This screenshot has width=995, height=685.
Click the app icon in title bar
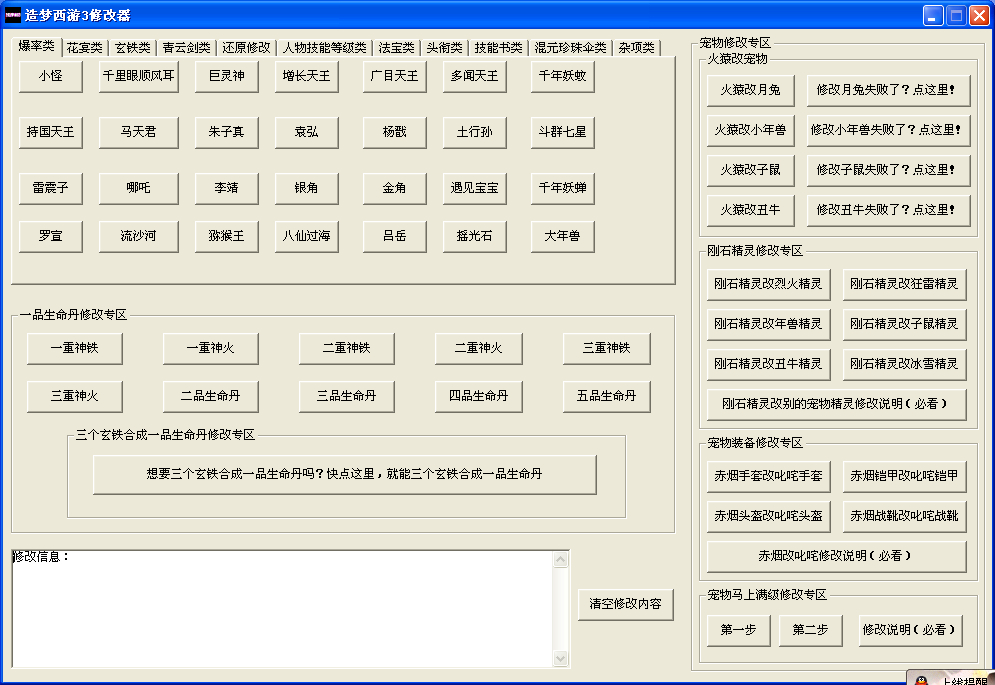[13, 15]
